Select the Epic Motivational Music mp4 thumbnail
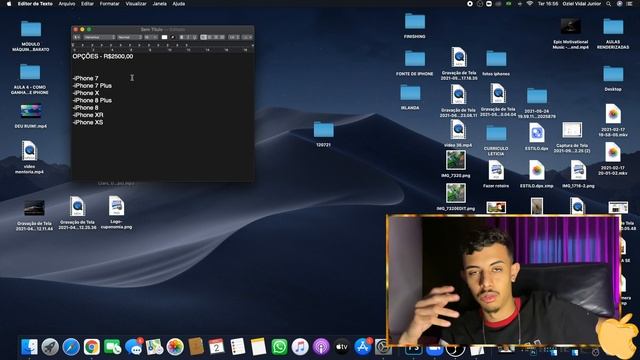 tap(571, 27)
